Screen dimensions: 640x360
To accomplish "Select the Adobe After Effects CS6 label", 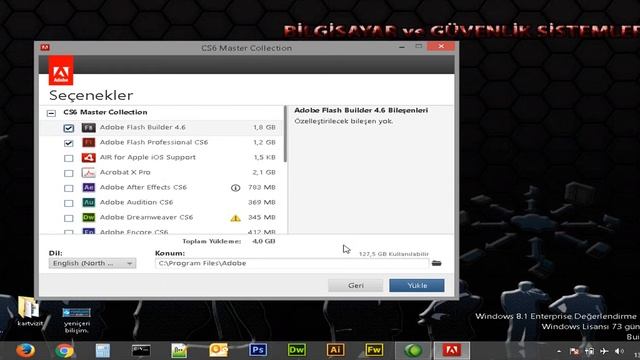I will click(143, 187).
